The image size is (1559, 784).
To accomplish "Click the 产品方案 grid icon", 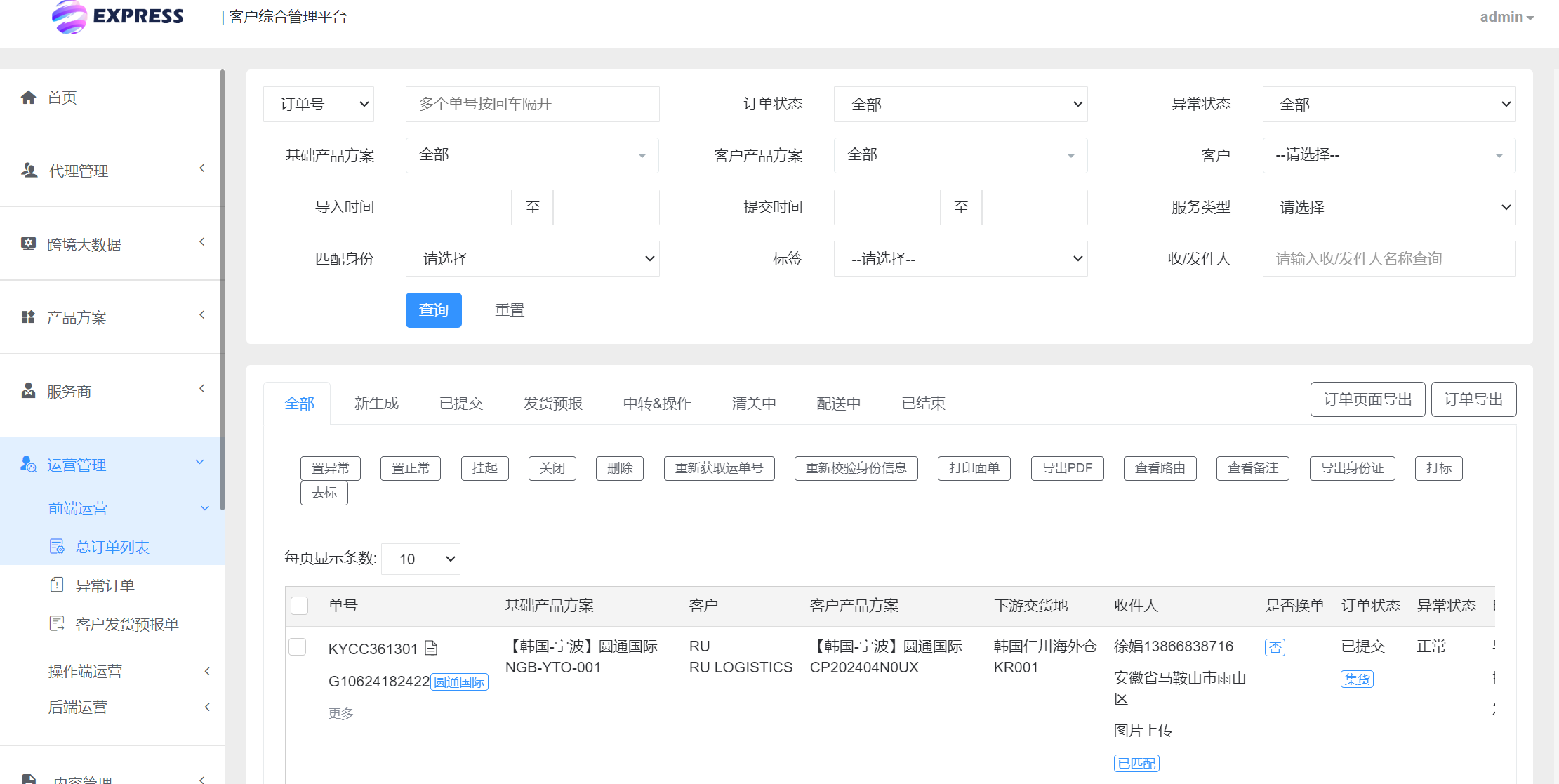I will (28, 317).
